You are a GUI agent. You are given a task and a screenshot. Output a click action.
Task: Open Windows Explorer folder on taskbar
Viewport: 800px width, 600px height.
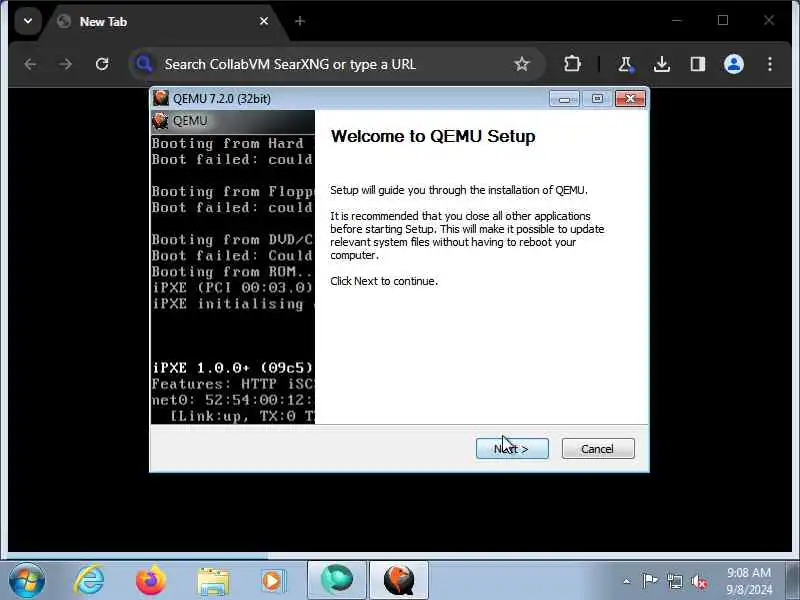click(213, 582)
